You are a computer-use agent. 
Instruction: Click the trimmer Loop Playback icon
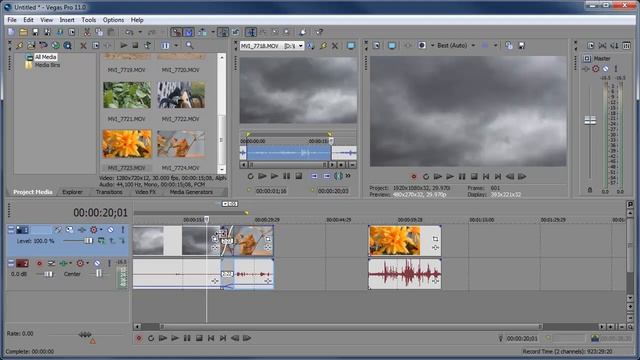[x=250, y=176]
